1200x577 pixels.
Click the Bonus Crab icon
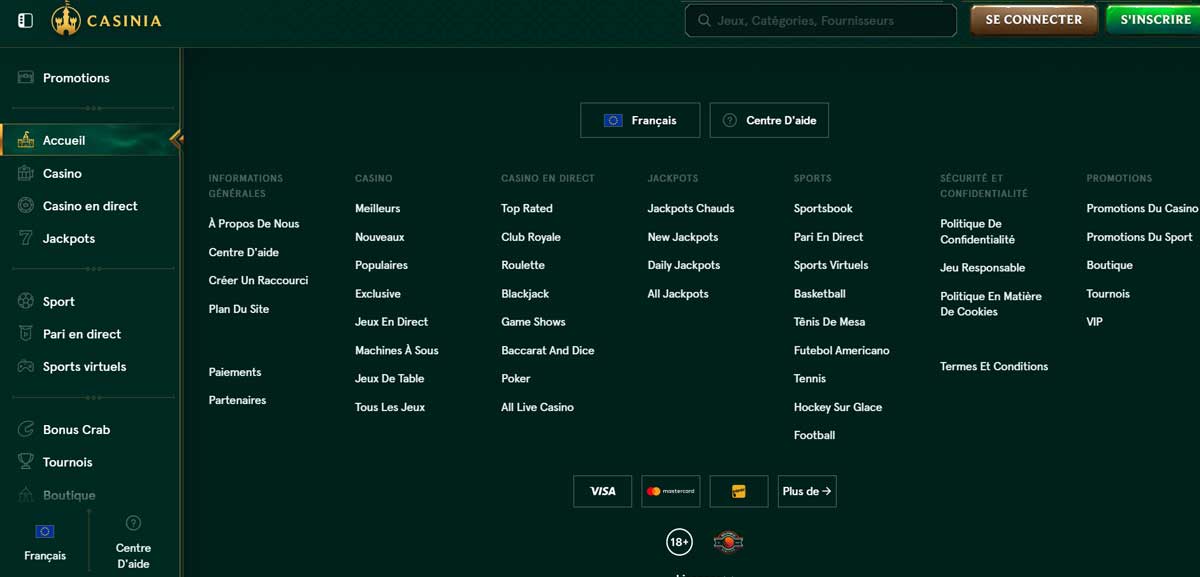click(26, 430)
